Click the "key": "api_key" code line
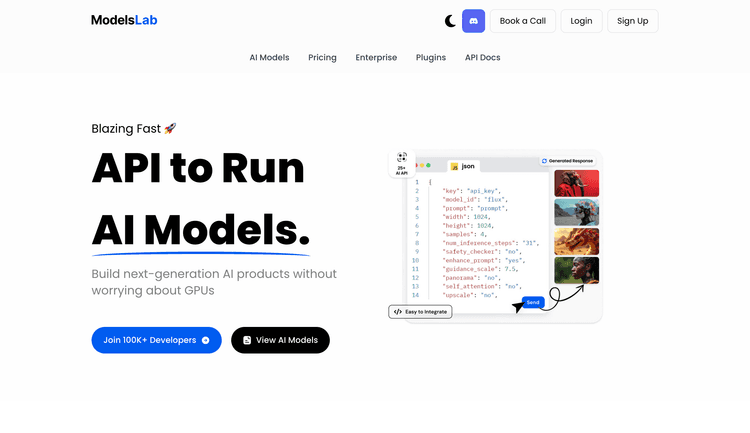 coord(471,191)
